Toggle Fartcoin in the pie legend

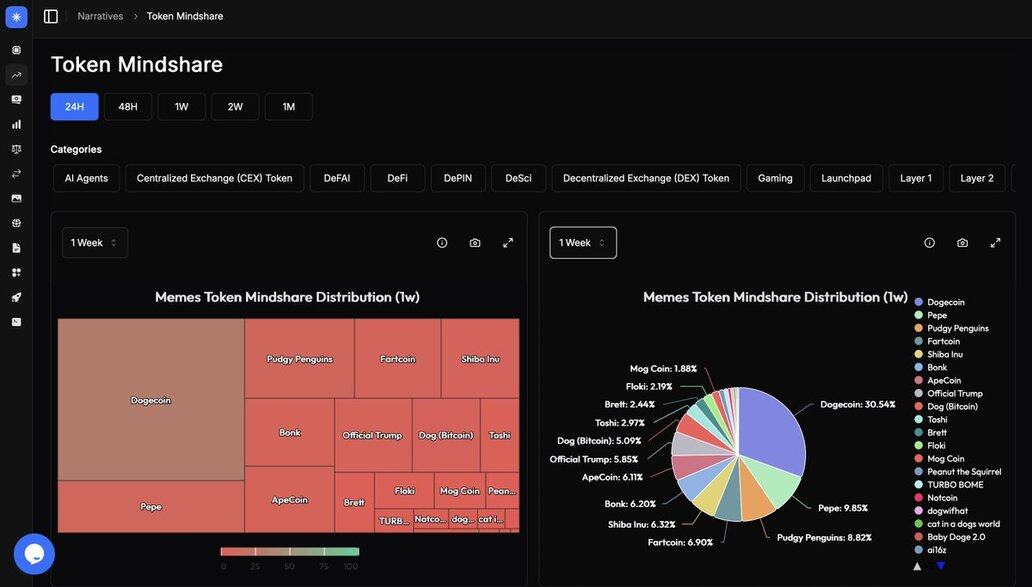[x=937, y=342]
